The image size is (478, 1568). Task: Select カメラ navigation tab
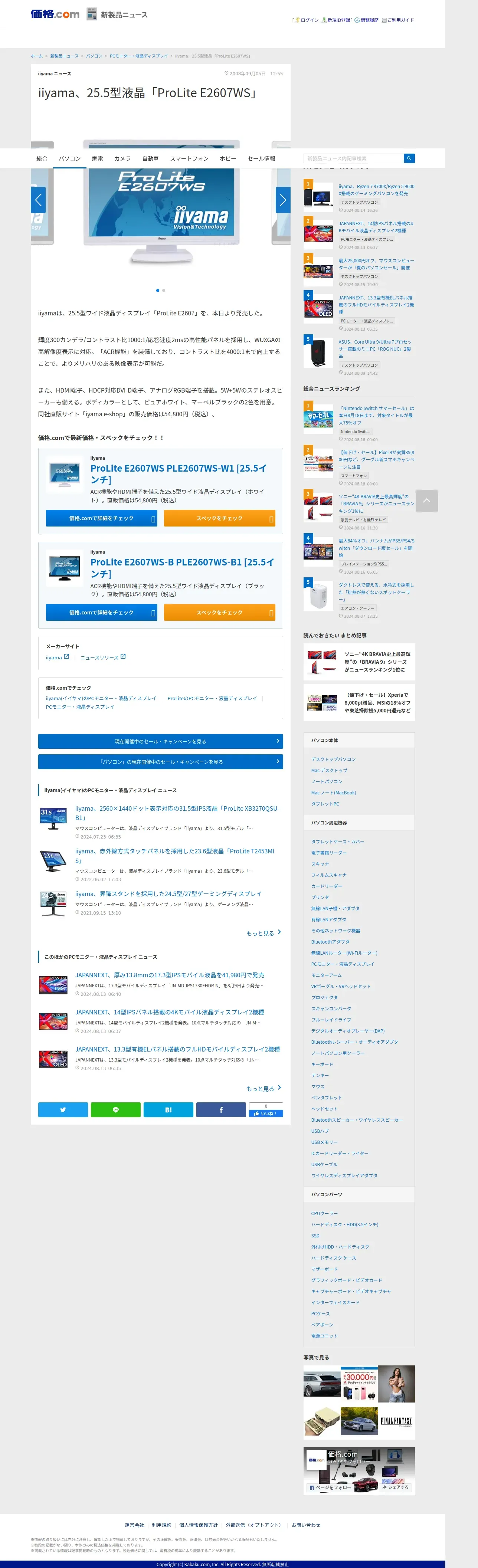tap(122, 158)
